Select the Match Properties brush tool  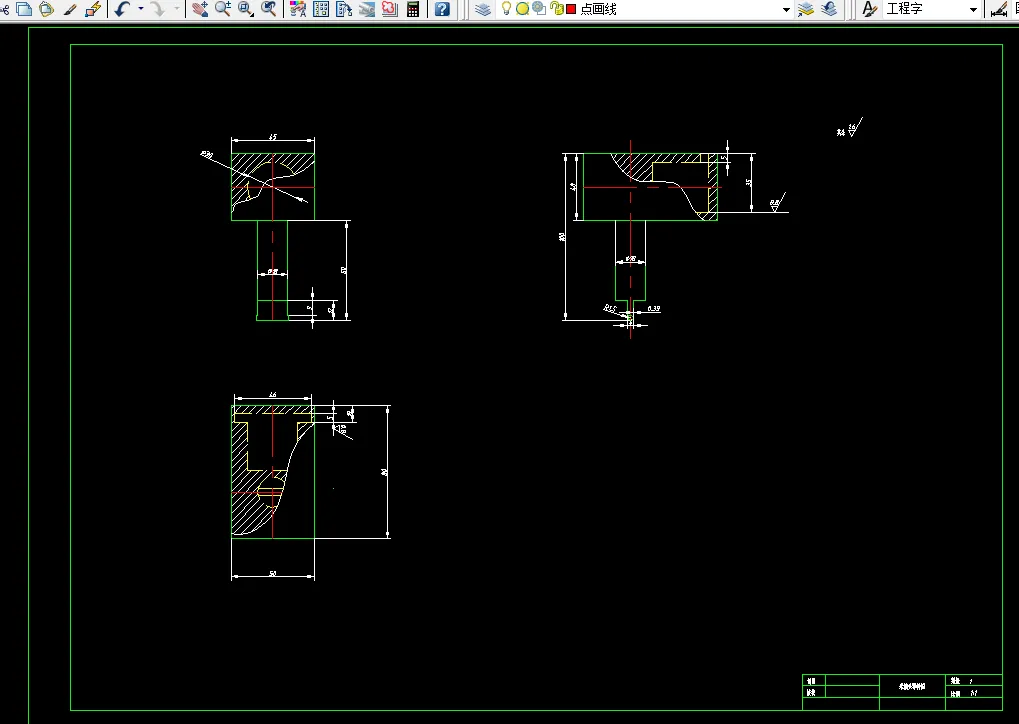click(70, 9)
